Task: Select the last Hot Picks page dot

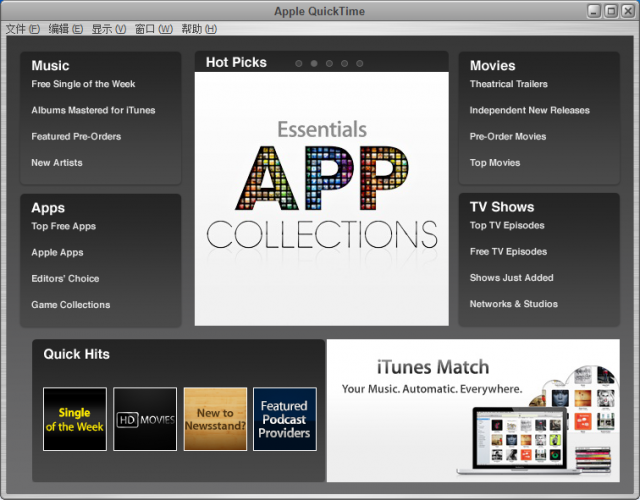Action: (360, 63)
